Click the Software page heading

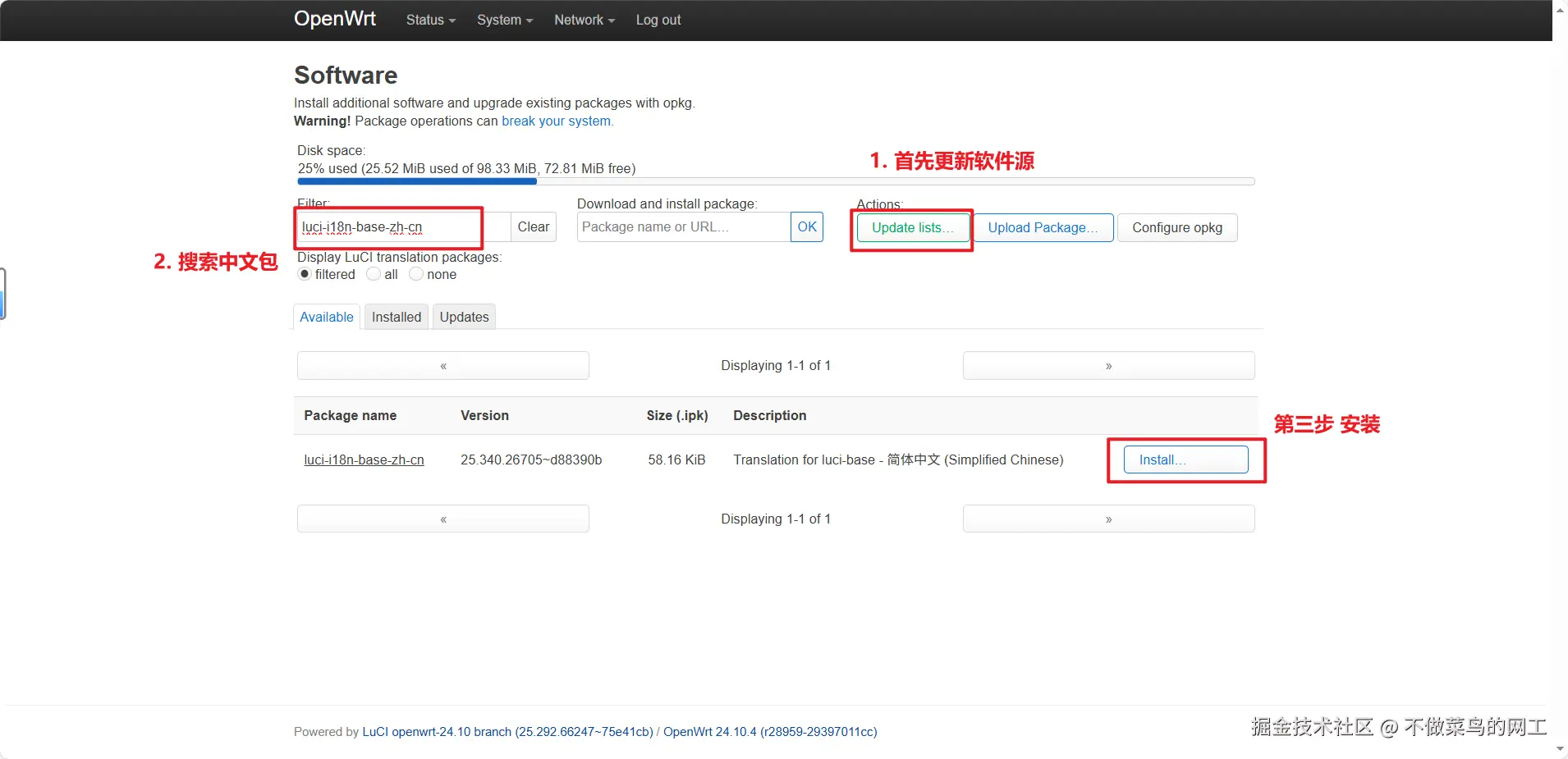click(x=346, y=75)
